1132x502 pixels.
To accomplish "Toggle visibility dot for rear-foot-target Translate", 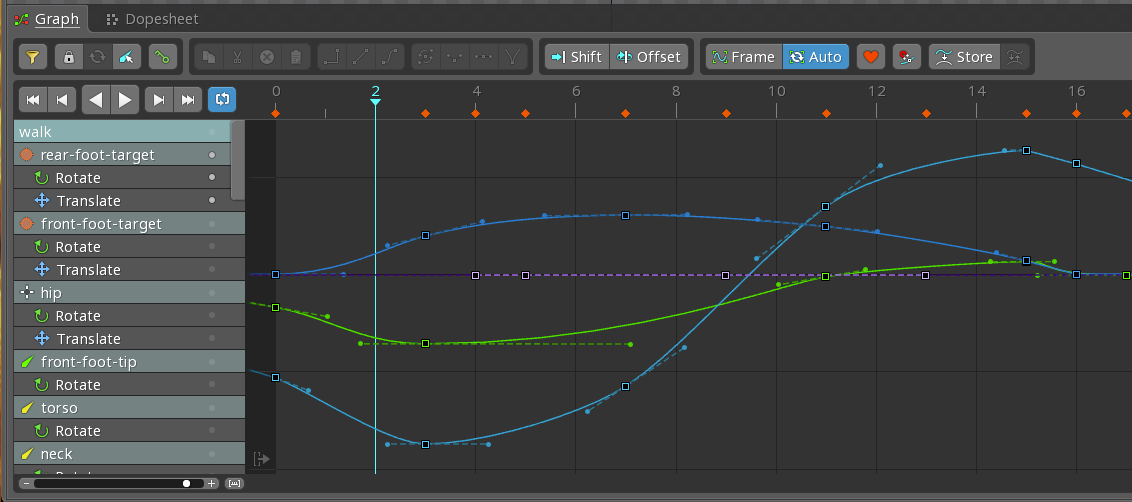I will tap(212, 201).
